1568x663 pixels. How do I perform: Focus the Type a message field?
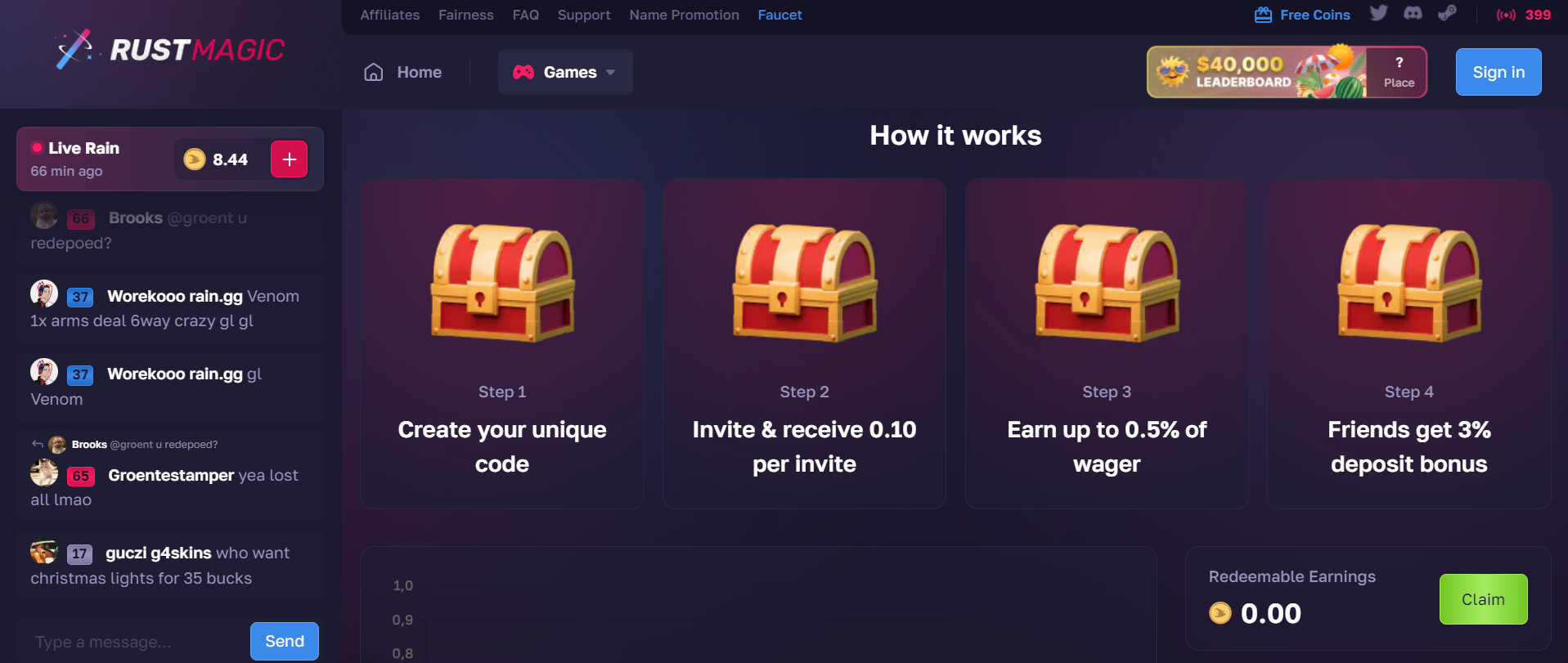point(135,642)
